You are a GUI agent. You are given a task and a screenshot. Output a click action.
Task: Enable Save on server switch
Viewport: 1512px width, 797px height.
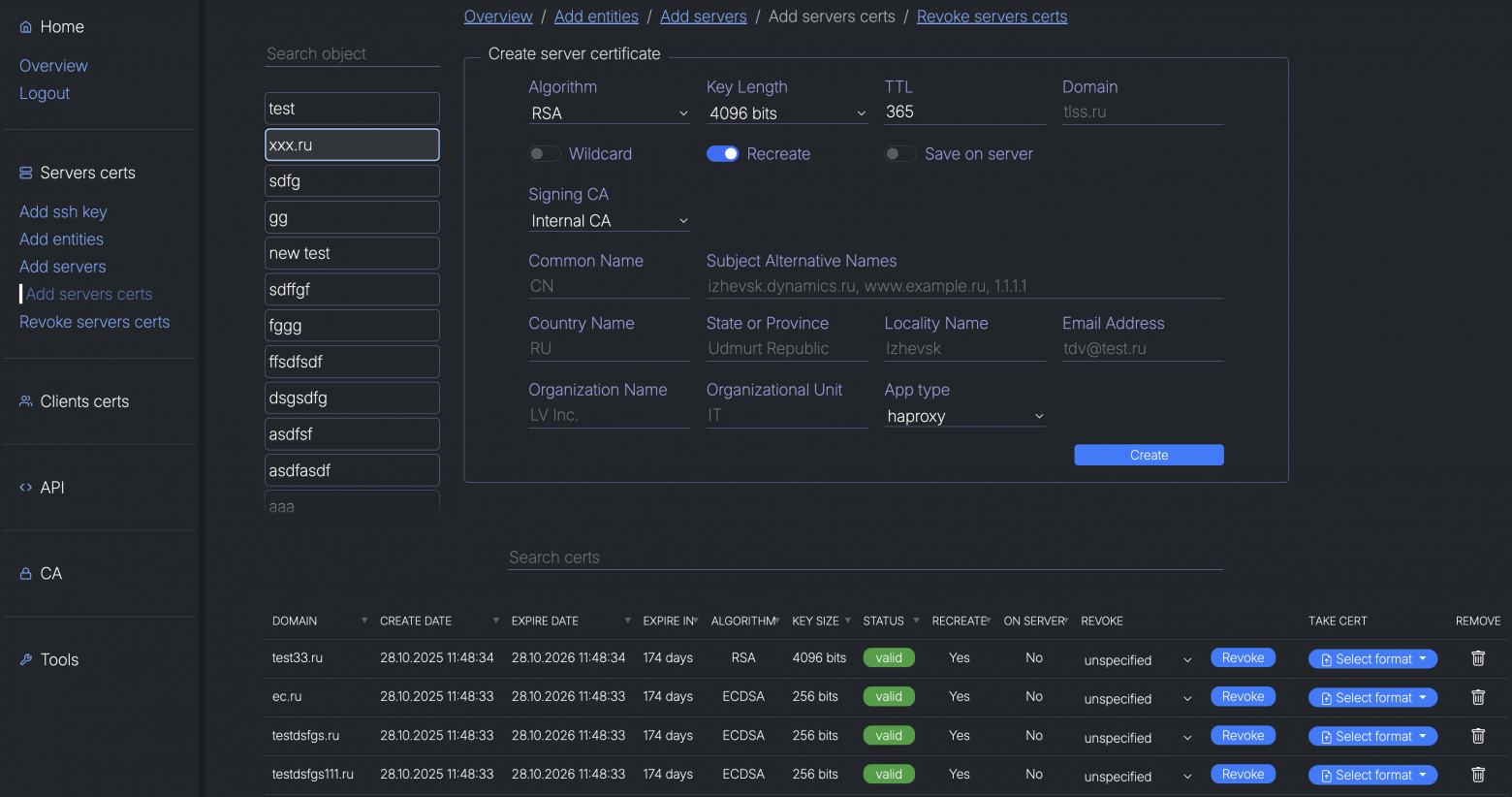pos(900,154)
